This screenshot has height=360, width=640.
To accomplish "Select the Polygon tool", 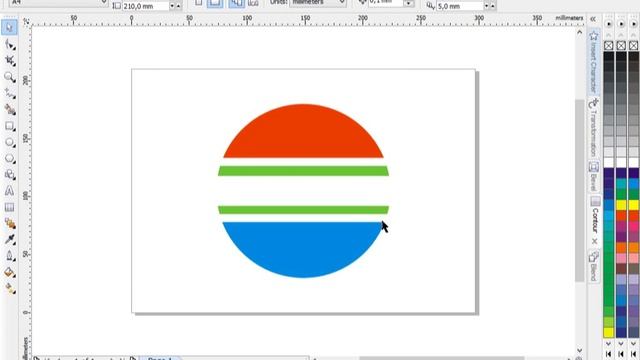I will 9,158.
